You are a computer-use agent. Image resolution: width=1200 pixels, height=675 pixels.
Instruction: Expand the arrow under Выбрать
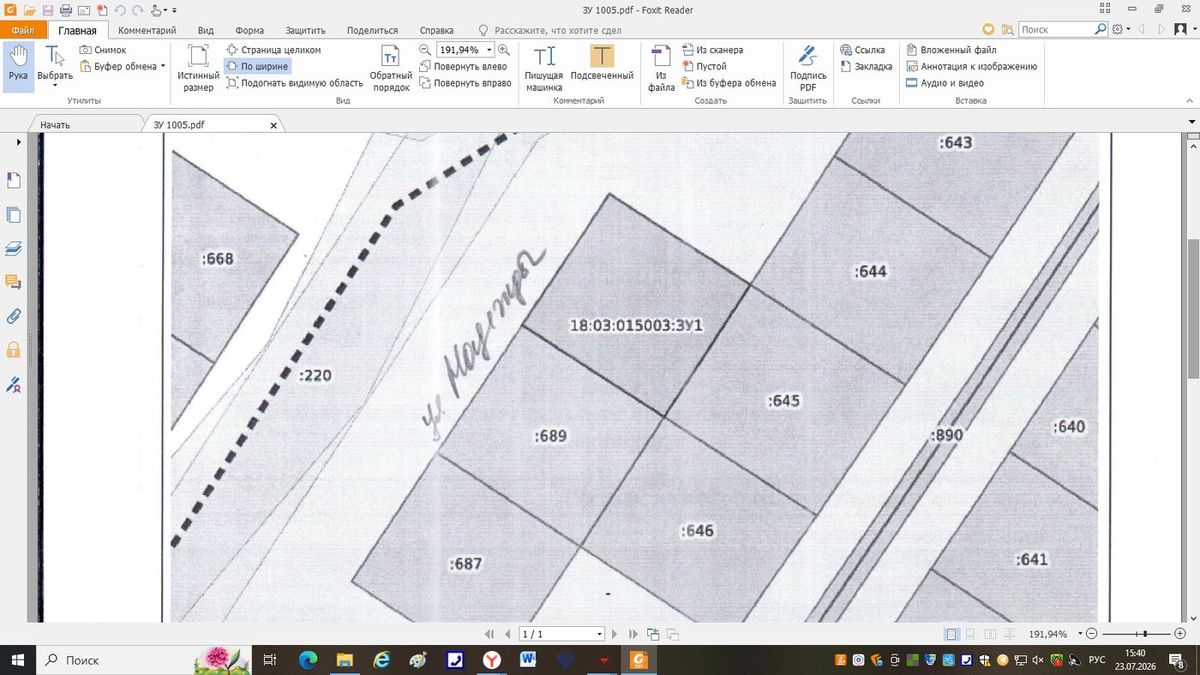point(54,87)
